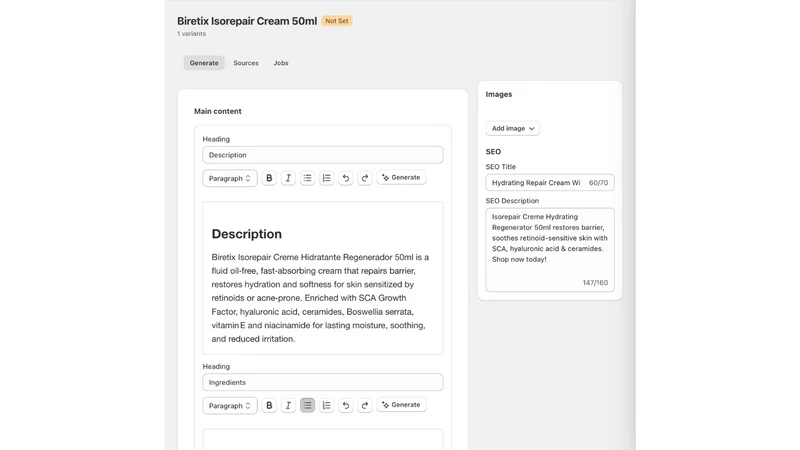Edit the Description heading field
The image size is (800, 450).
[323, 155]
